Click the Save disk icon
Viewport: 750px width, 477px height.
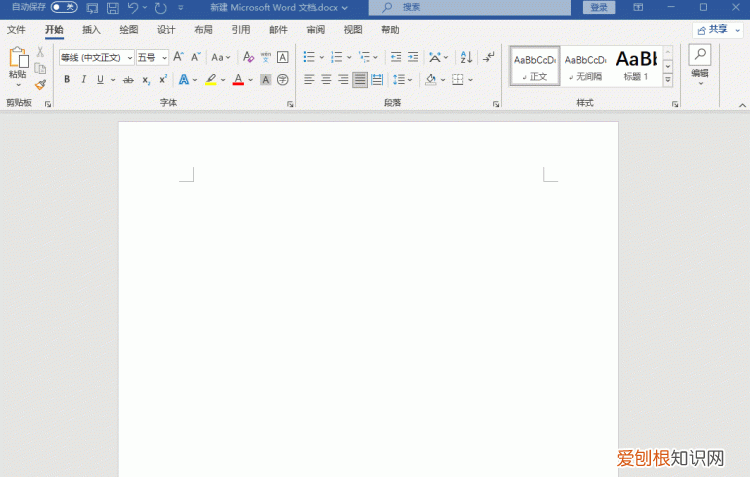[112, 8]
